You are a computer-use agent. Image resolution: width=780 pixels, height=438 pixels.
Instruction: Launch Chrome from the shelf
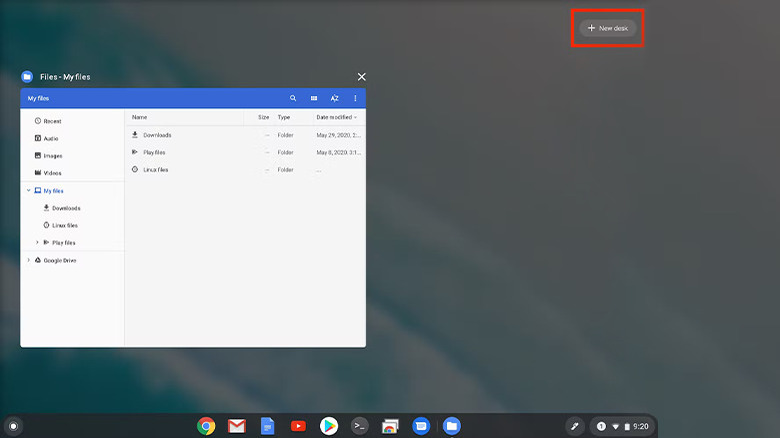(206, 426)
